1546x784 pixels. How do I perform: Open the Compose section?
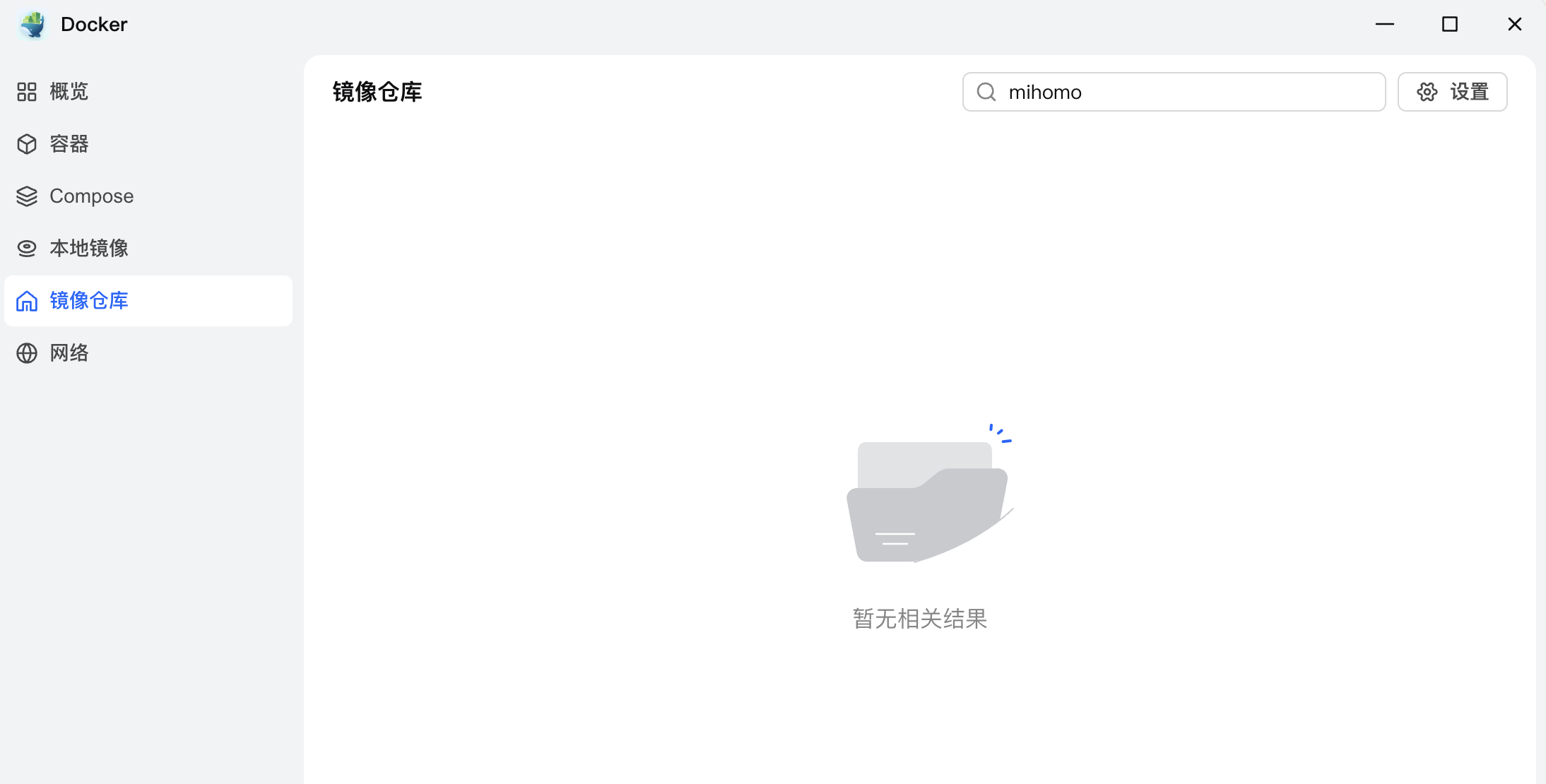pos(148,196)
